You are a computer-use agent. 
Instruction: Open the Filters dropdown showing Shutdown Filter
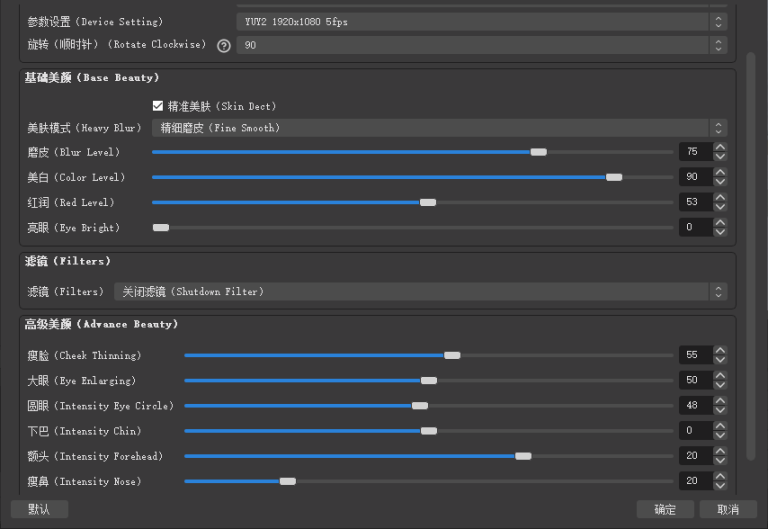[420, 292]
